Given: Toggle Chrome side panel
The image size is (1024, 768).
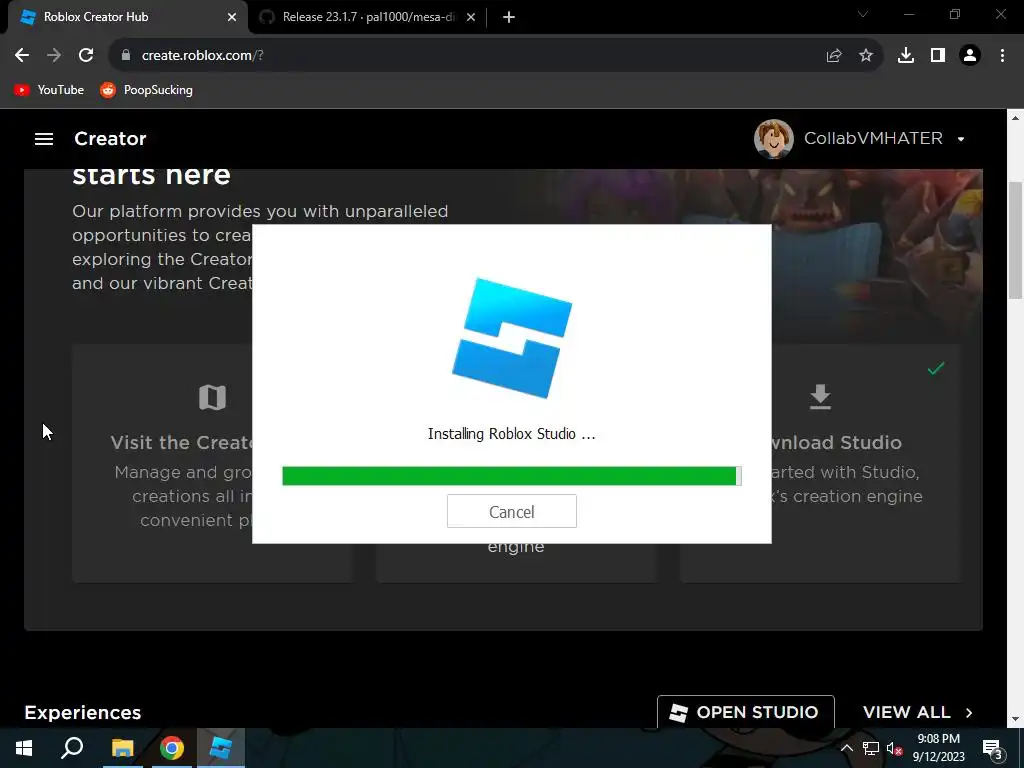Looking at the screenshot, I should (938, 56).
